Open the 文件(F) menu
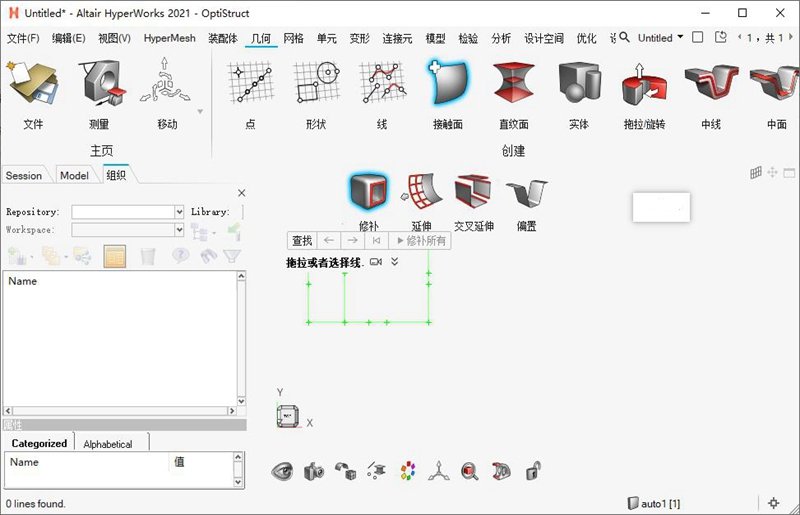Image resolution: width=800 pixels, height=515 pixels. [x=23, y=38]
